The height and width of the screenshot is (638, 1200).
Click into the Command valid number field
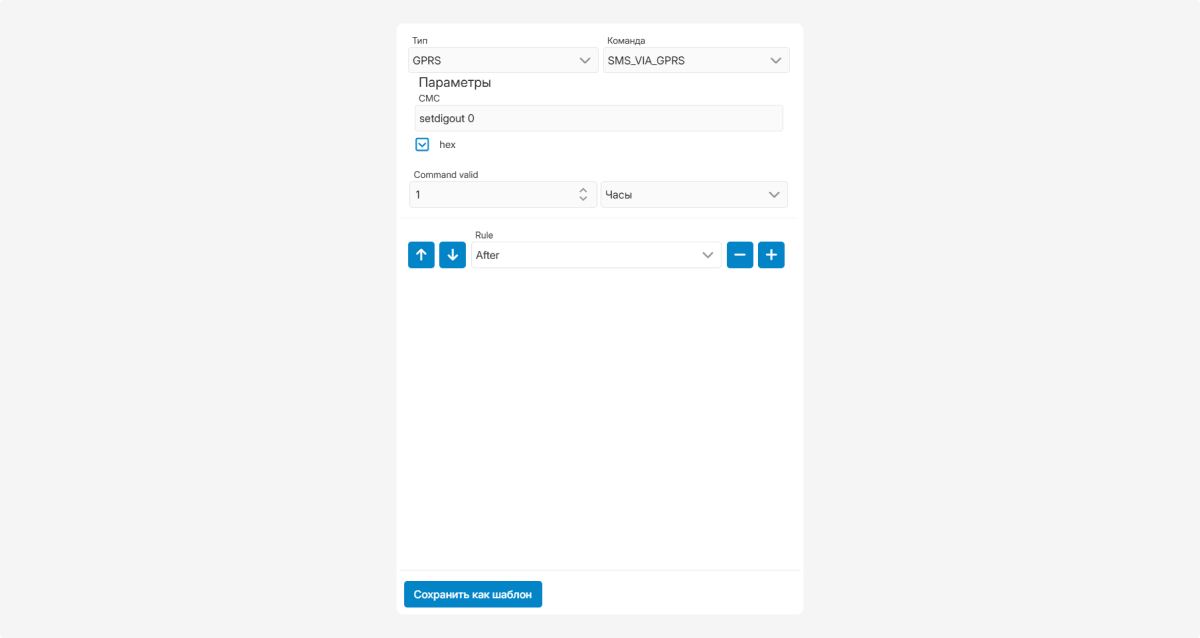click(490, 195)
